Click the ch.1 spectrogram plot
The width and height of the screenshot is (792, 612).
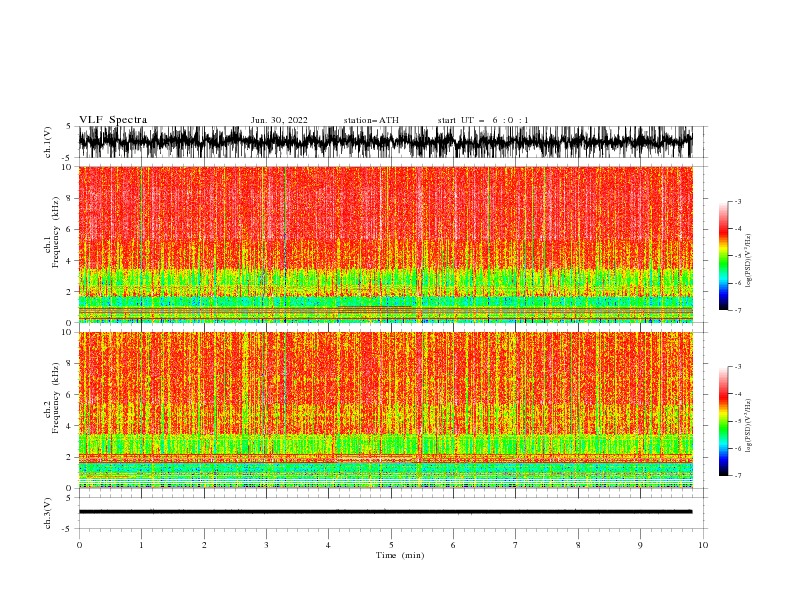point(385,244)
